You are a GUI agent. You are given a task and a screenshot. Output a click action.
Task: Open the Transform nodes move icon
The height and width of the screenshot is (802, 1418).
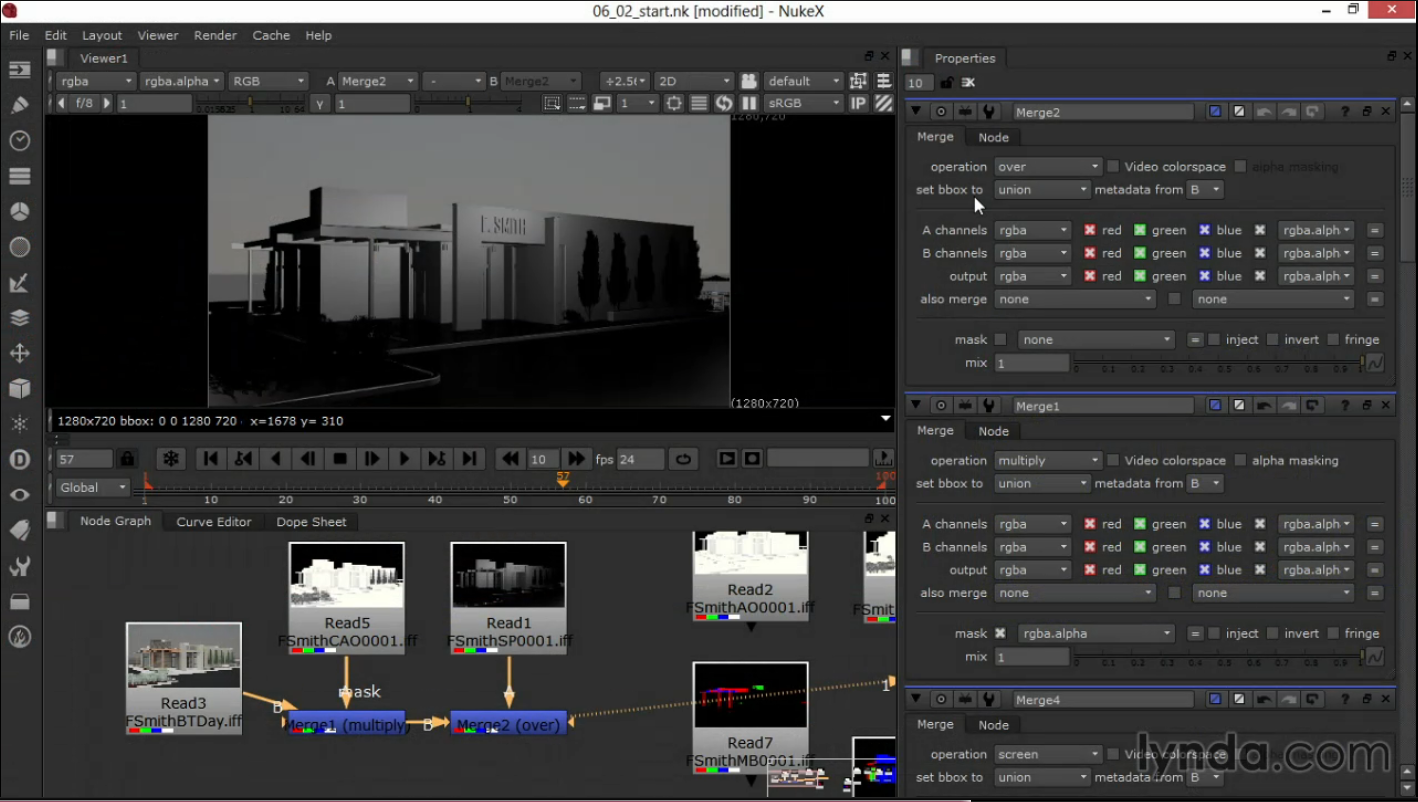[19, 353]
